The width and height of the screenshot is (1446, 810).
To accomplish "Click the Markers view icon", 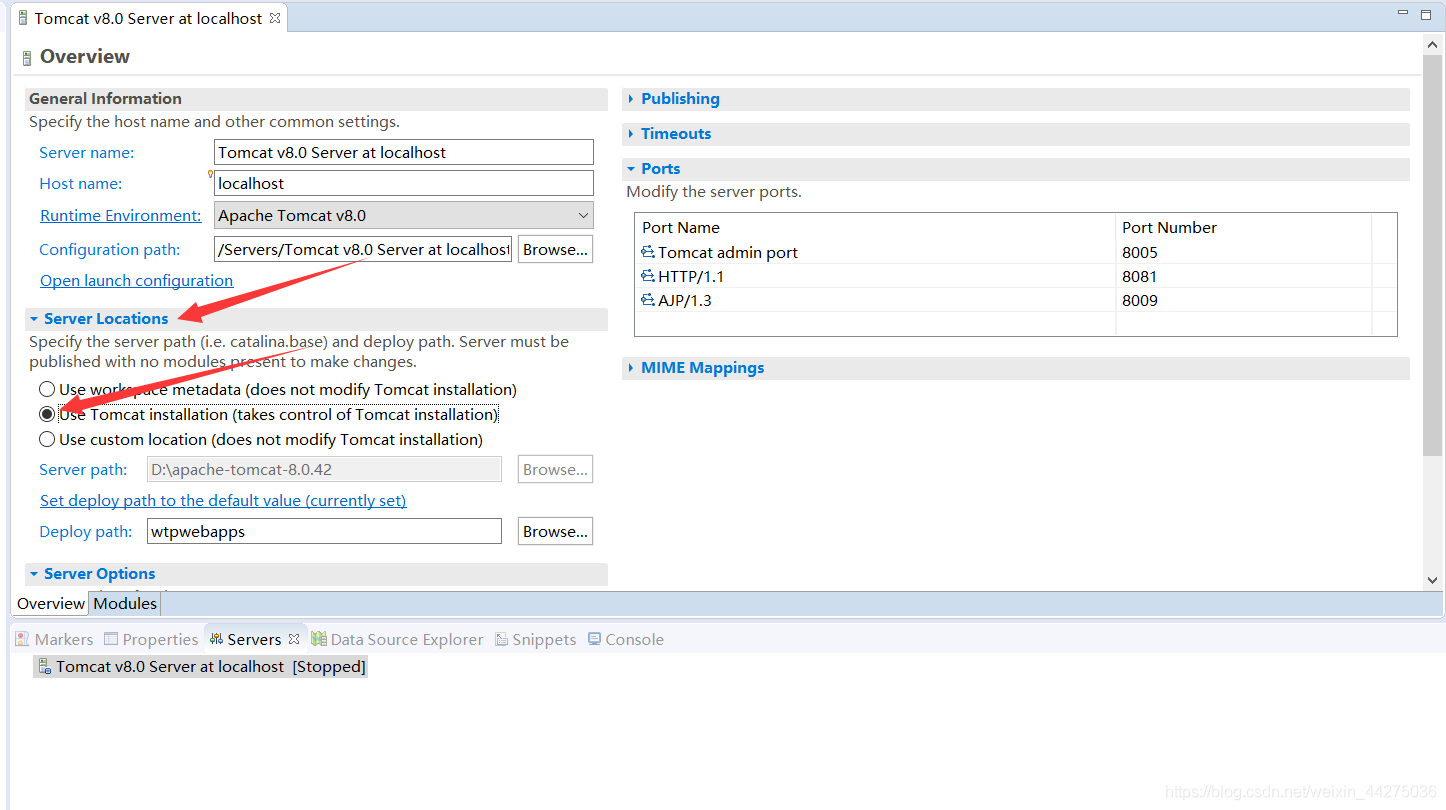I will 22,639.
